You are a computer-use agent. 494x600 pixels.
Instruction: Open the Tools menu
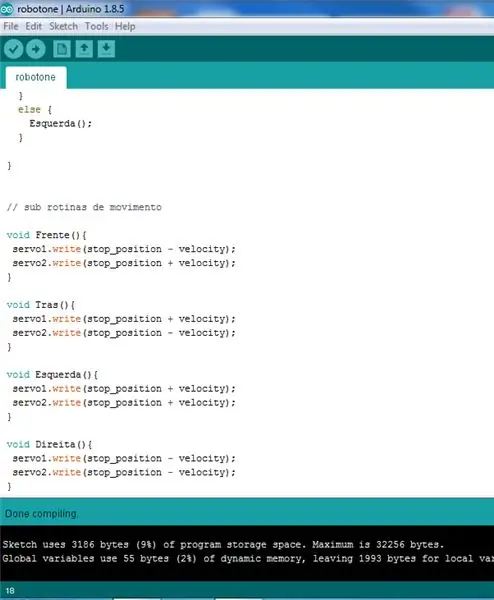tap(96, 26)
